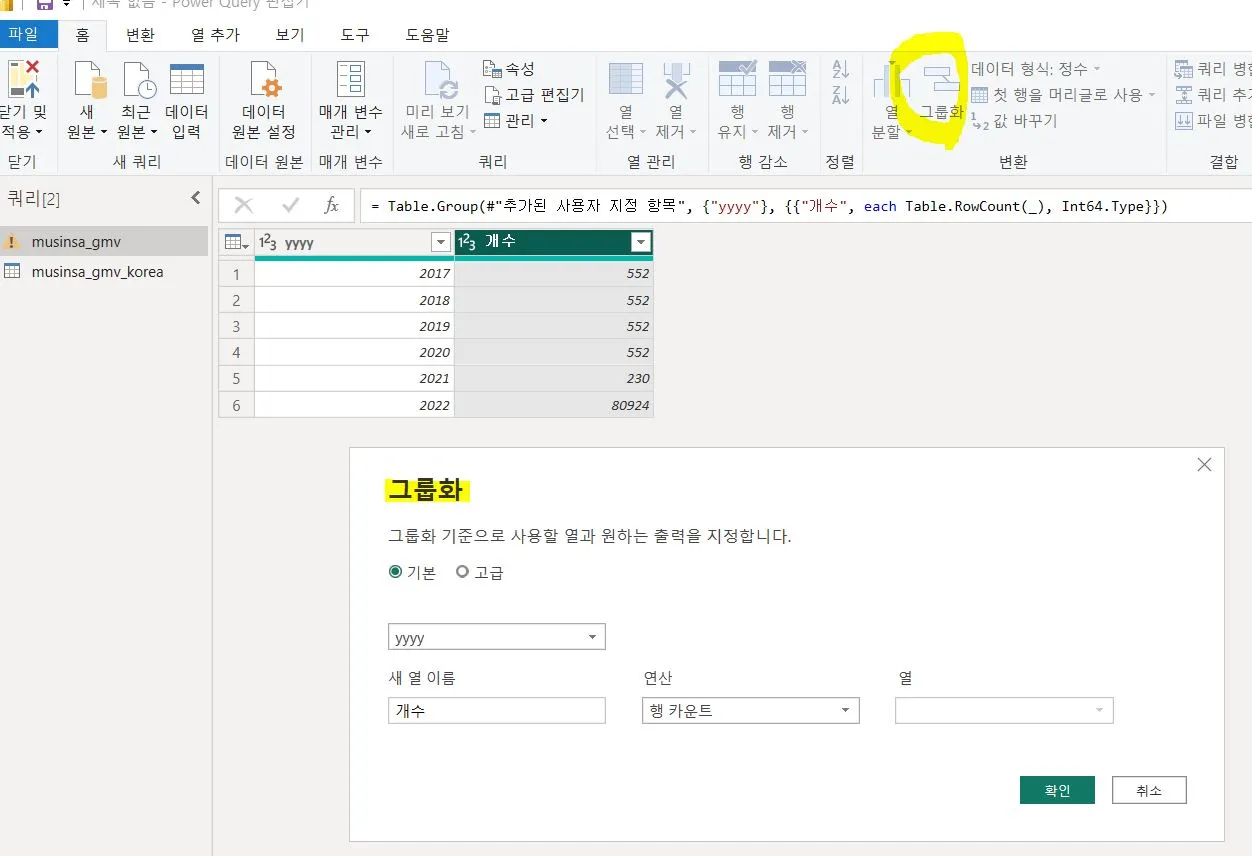Click Manage Parameters (매개 변수 관리) icon

coord(351,80)
